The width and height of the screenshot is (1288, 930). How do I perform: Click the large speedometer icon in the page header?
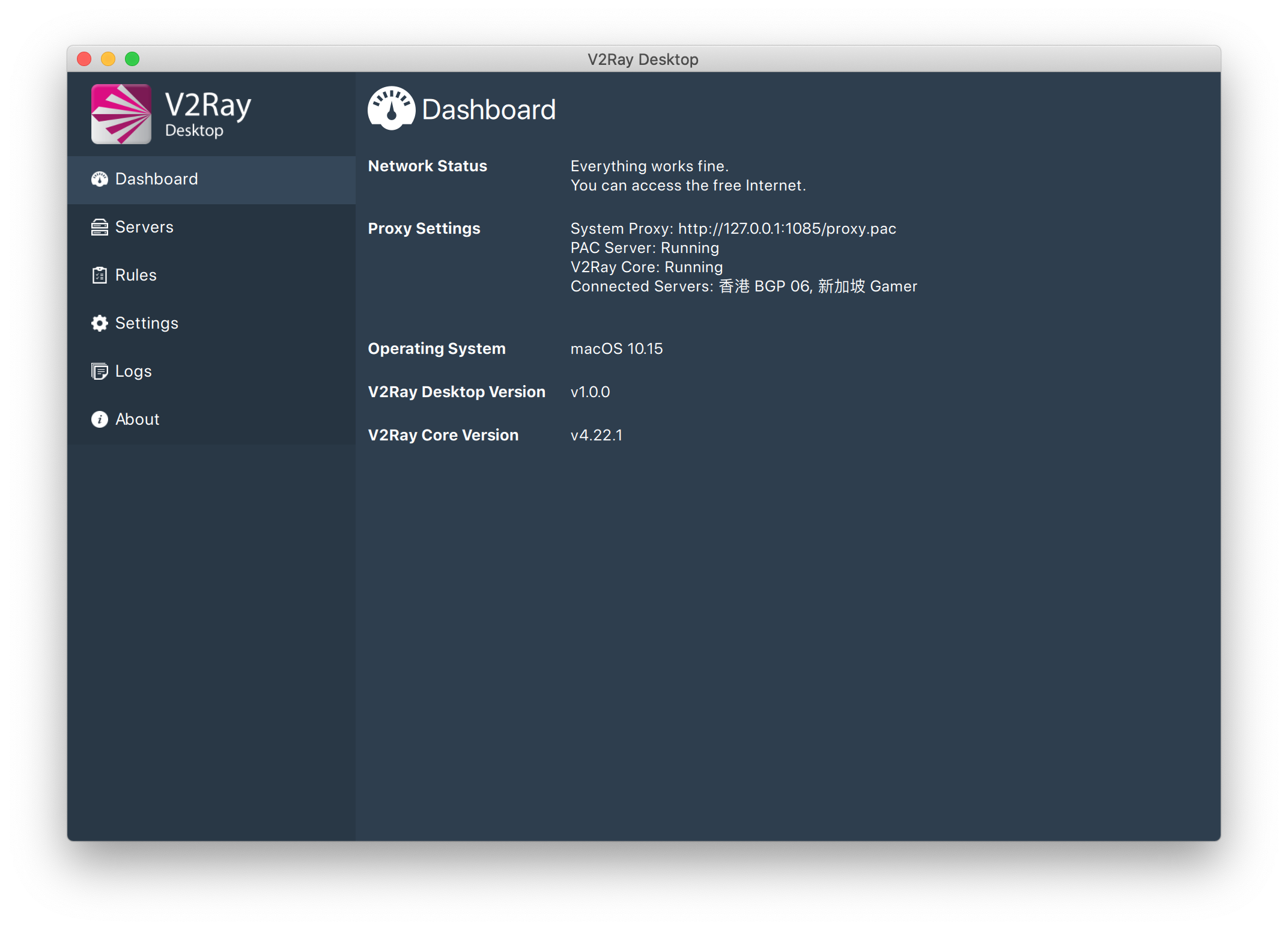pos(391,109)
